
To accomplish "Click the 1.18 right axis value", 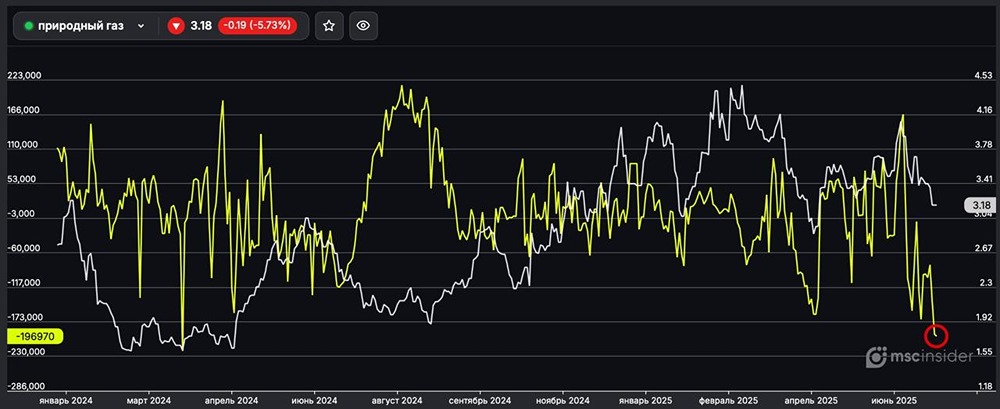I will (x=983, y=386).
